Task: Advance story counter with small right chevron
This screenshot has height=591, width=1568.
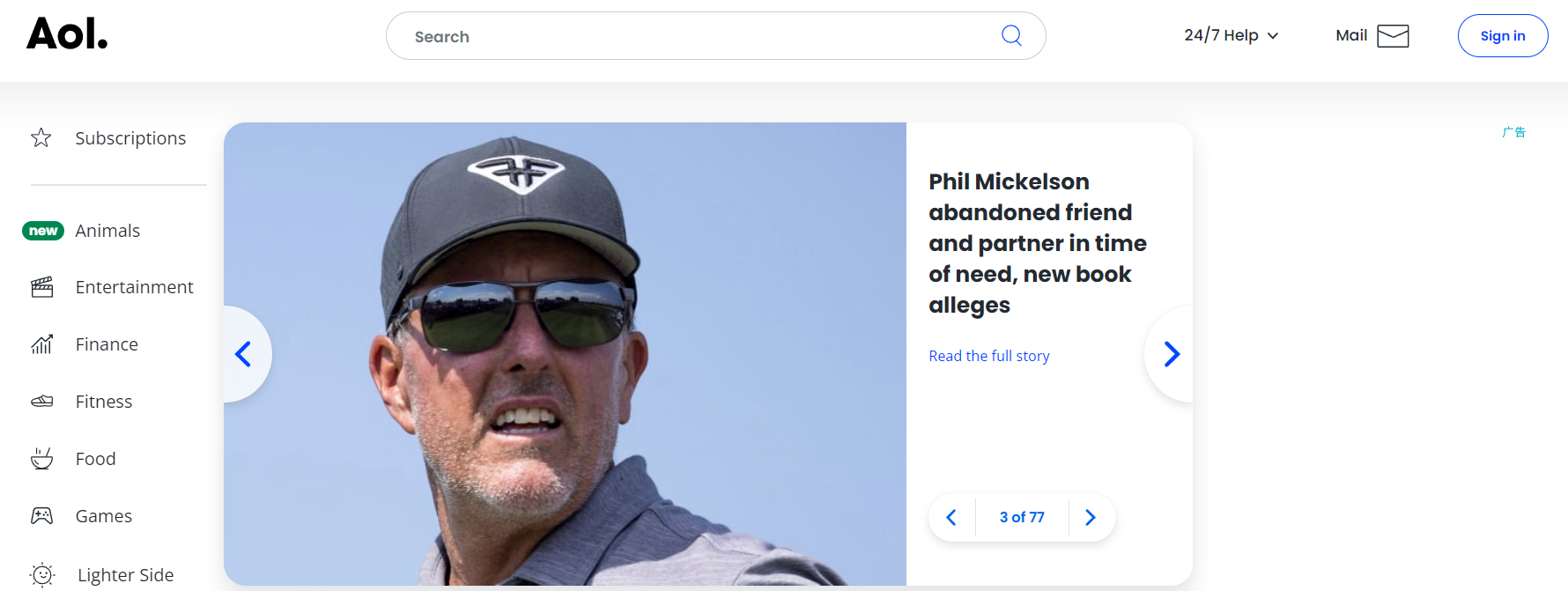Action: point(1091,517)
